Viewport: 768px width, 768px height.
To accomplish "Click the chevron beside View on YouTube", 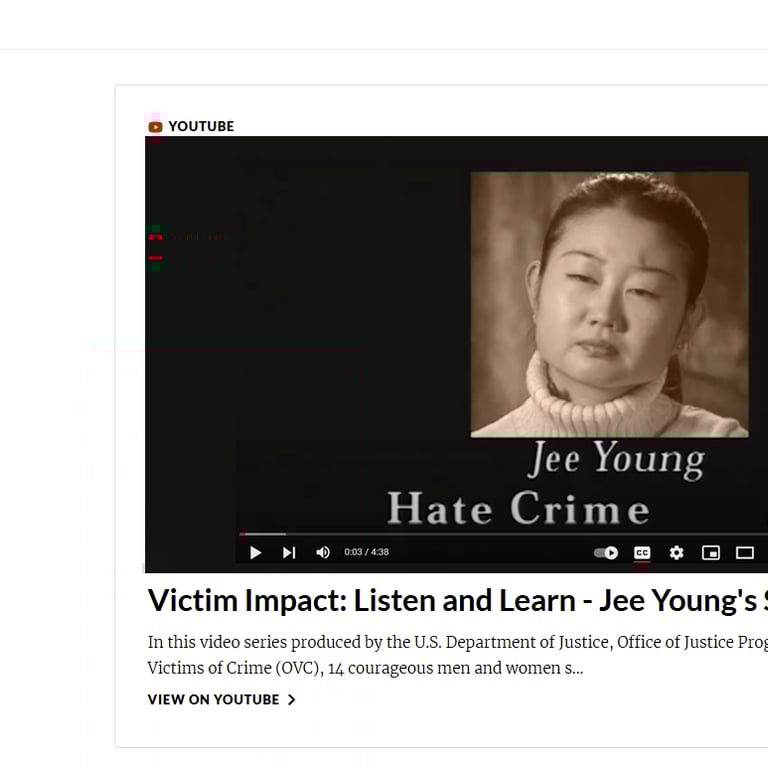I will click(291, 699).
